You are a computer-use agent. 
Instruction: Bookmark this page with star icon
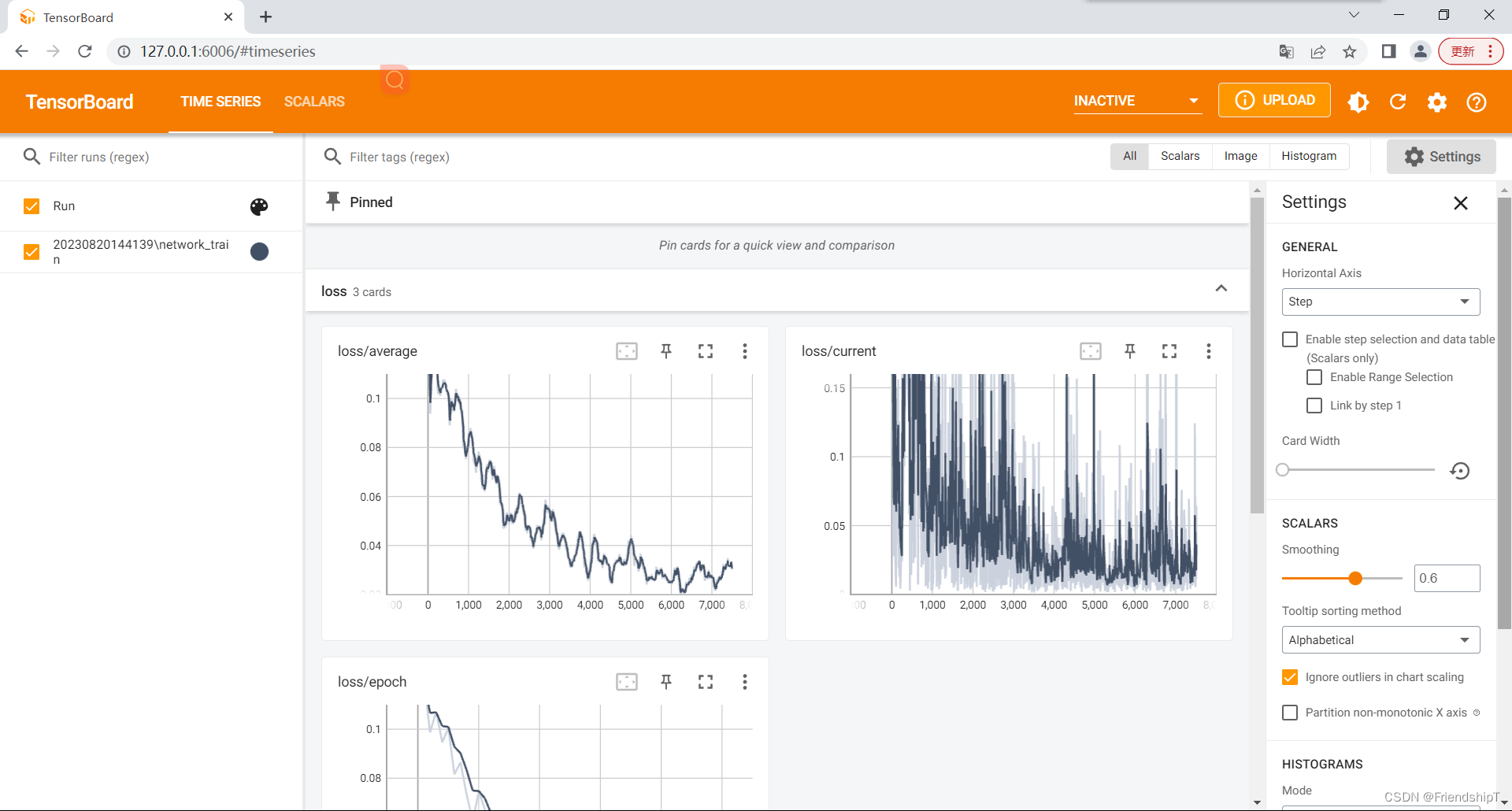(1350, 52)
